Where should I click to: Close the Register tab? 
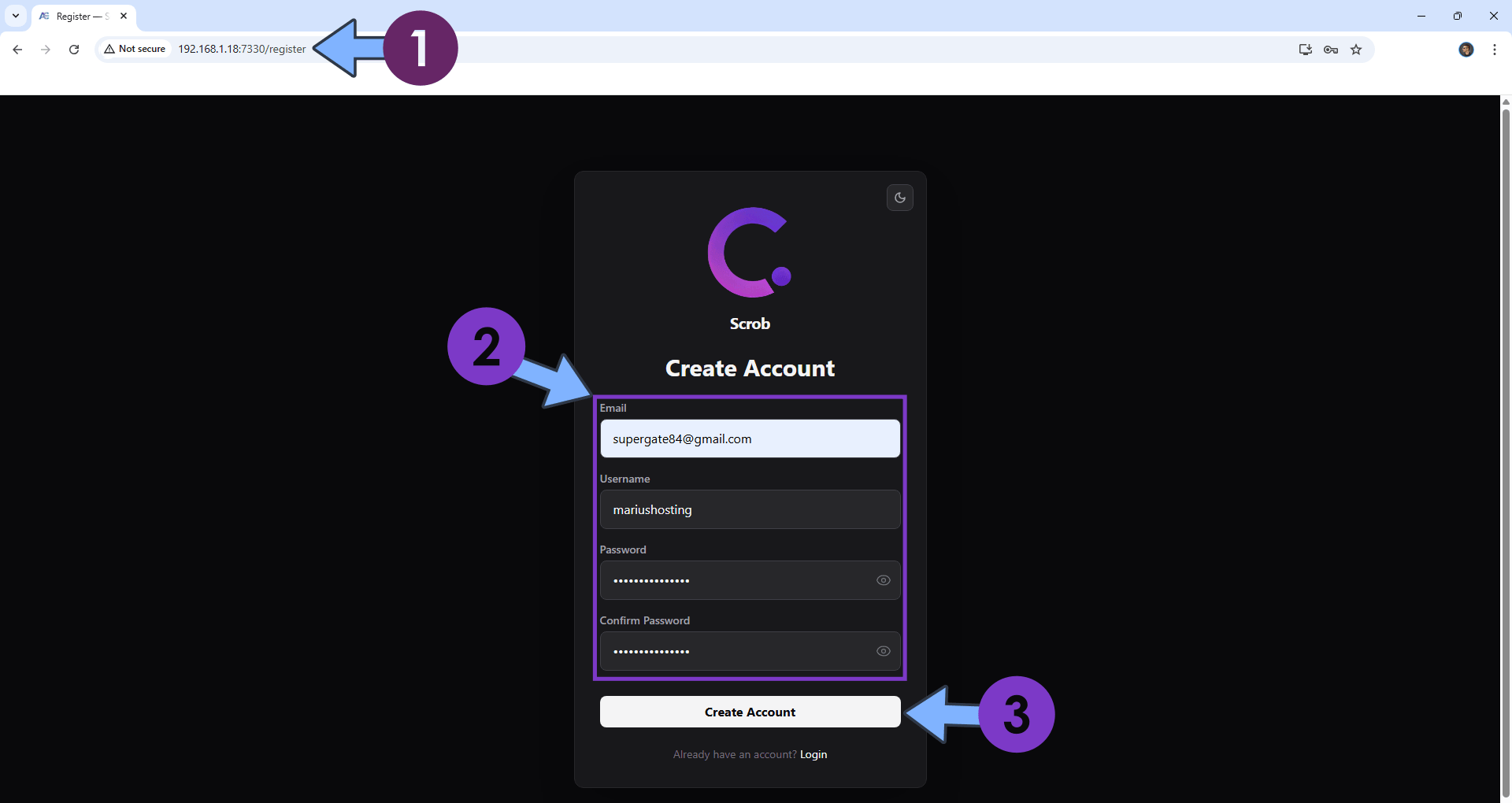pyautogui.click(x=124, y=16)
